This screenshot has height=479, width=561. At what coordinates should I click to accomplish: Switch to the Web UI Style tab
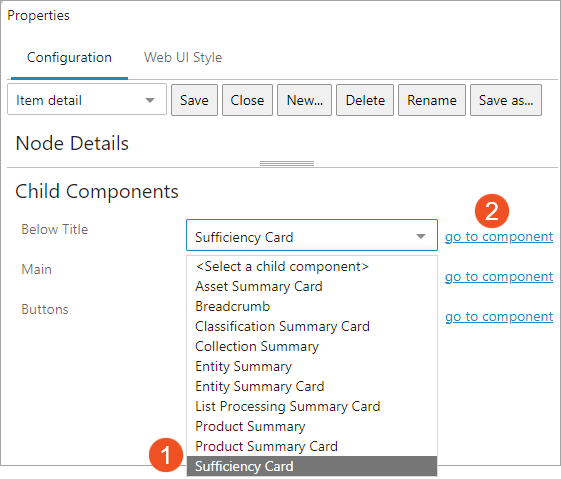click(183, 58)
